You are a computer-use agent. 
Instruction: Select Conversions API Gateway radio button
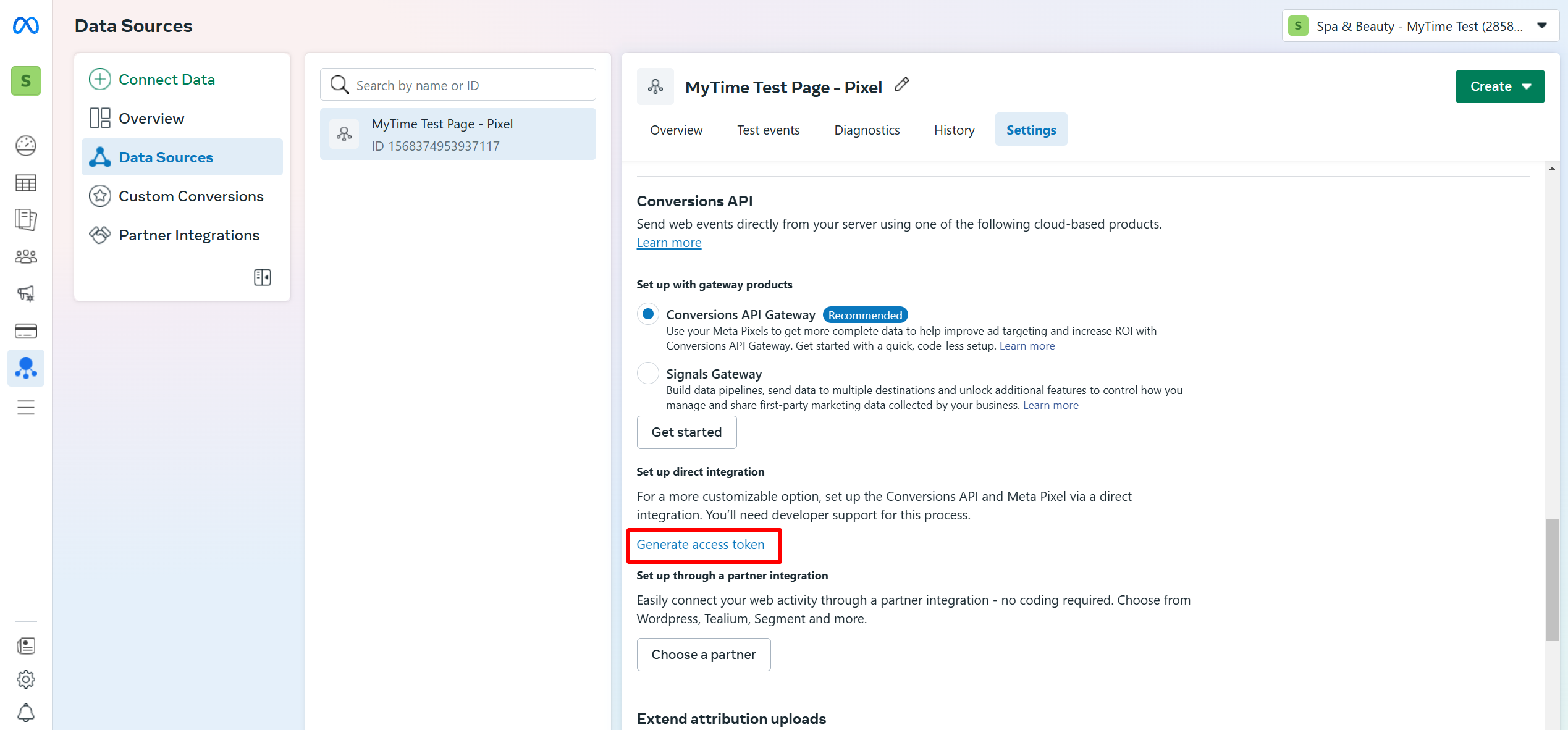647,314
